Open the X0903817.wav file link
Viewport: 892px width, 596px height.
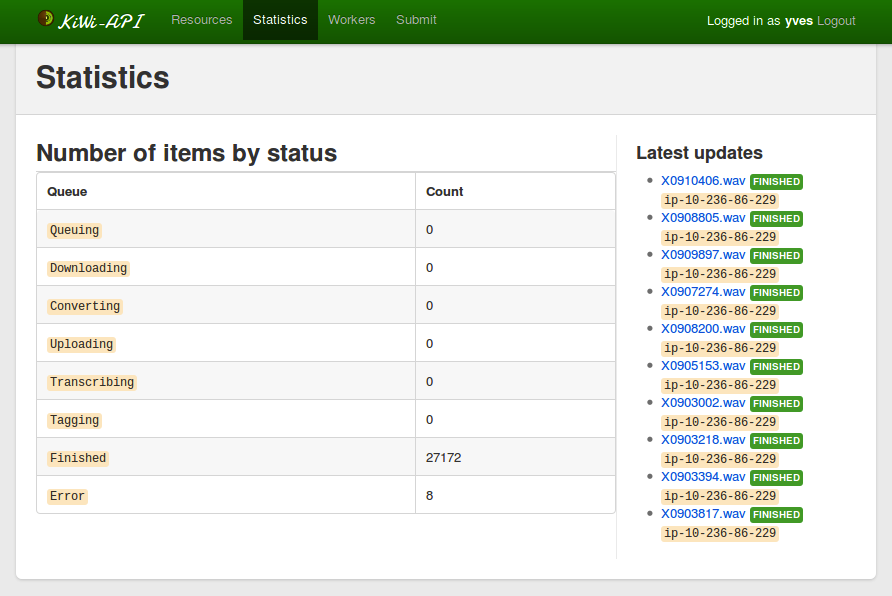pyautogui.click(x=702, y=514)
